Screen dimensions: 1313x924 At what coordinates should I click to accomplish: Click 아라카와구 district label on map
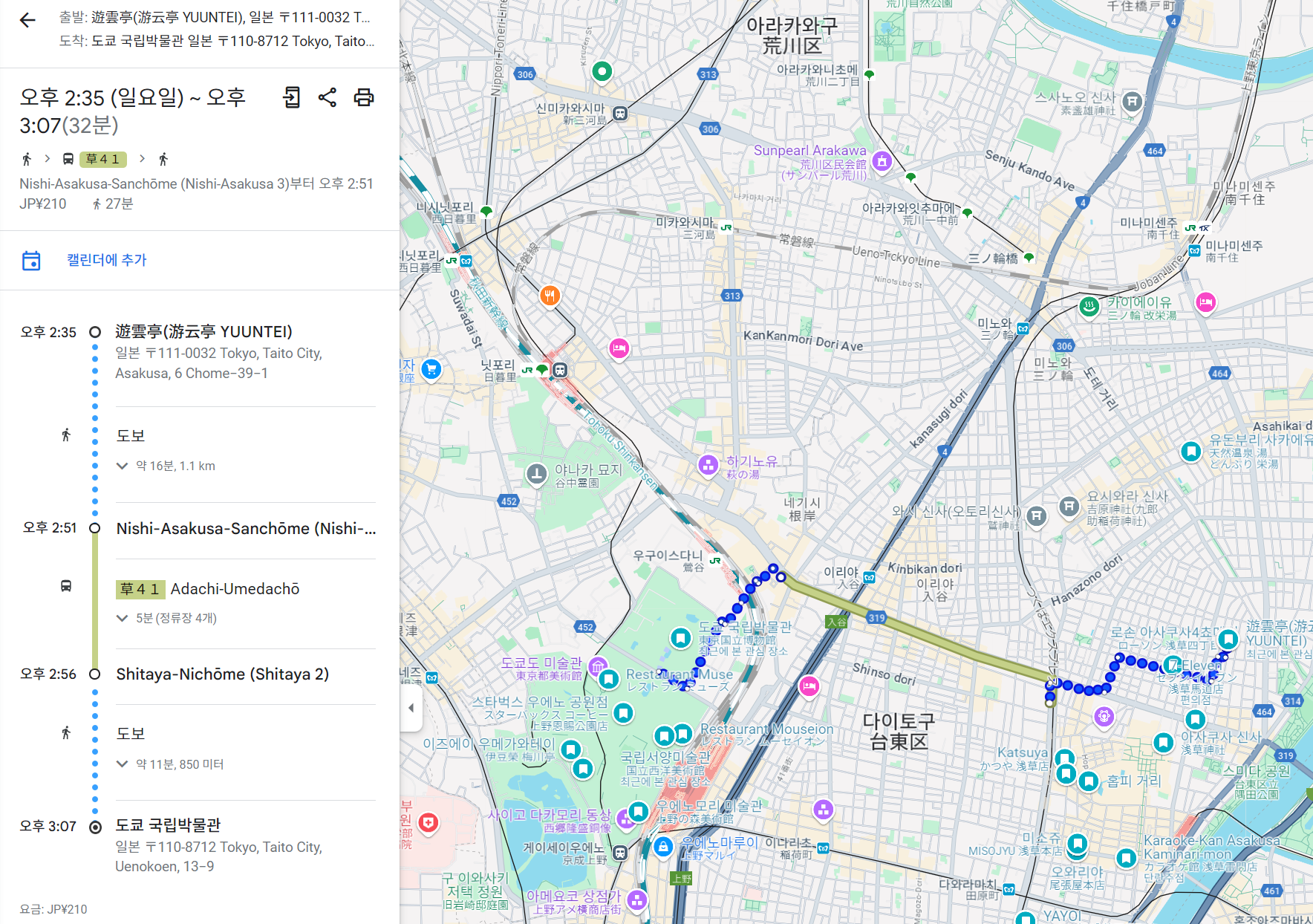(792, 35)
